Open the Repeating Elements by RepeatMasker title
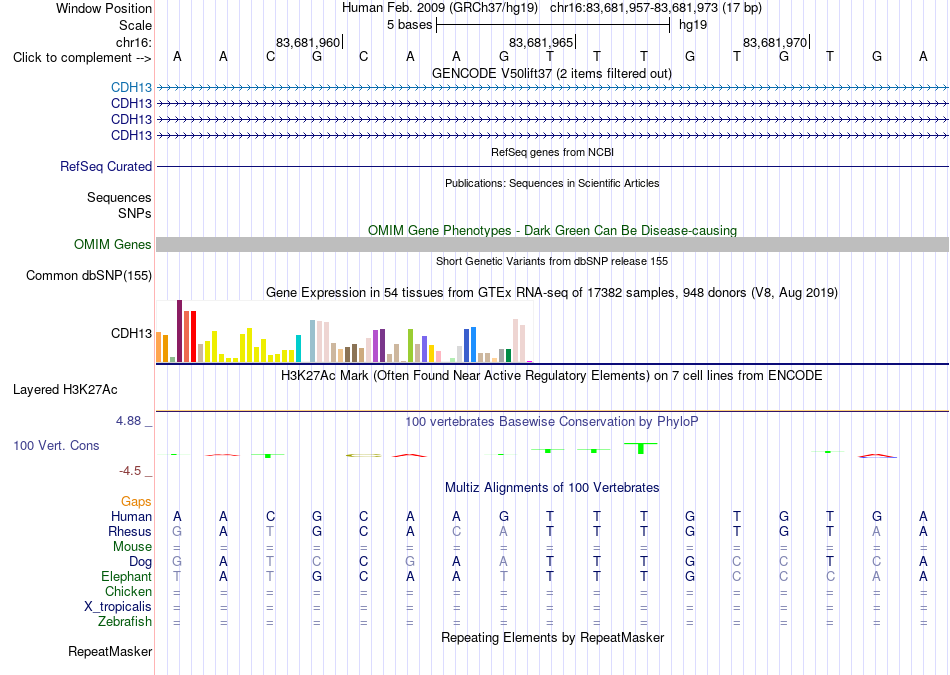950x675 pixels. tap(552, 637)
